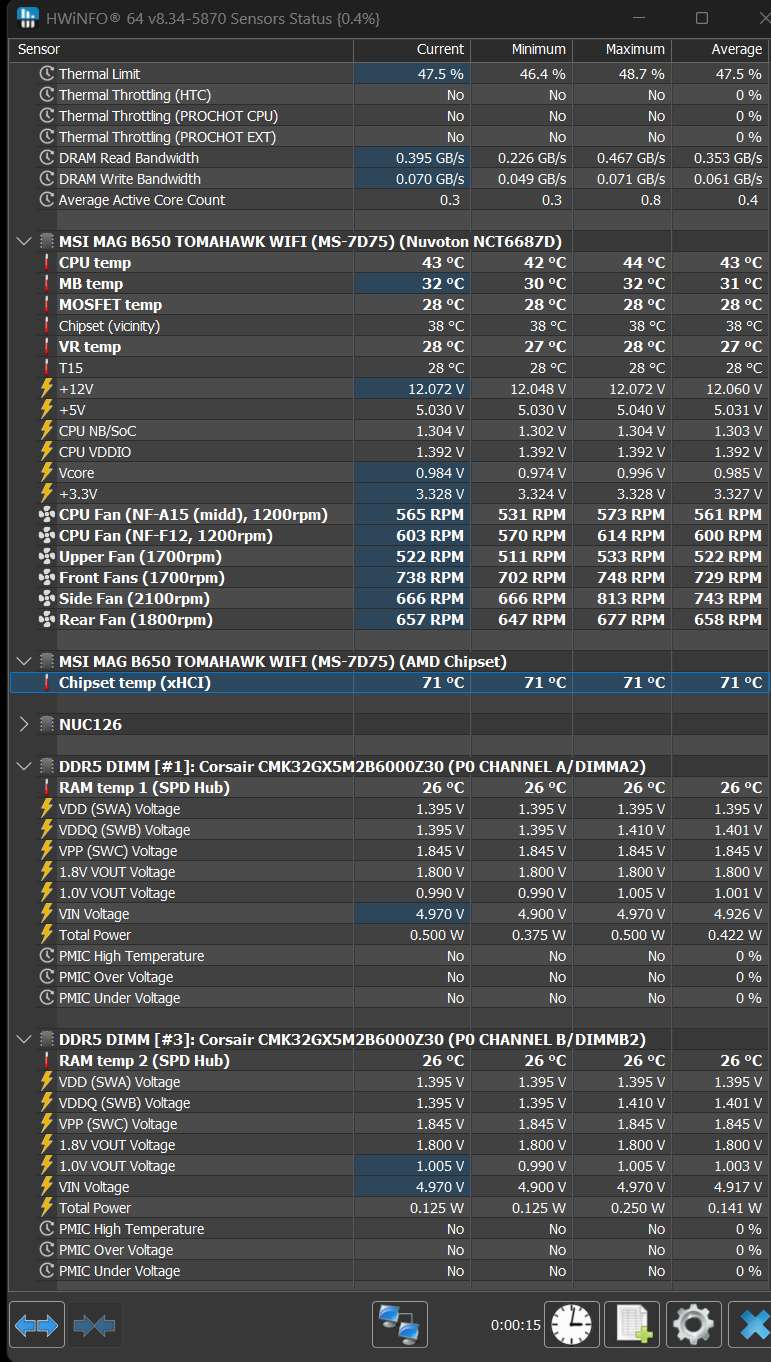This screenshot has height=1362, width=771.
Task: Click the collapse columns arrows button
Action: tap(94, 1325)
